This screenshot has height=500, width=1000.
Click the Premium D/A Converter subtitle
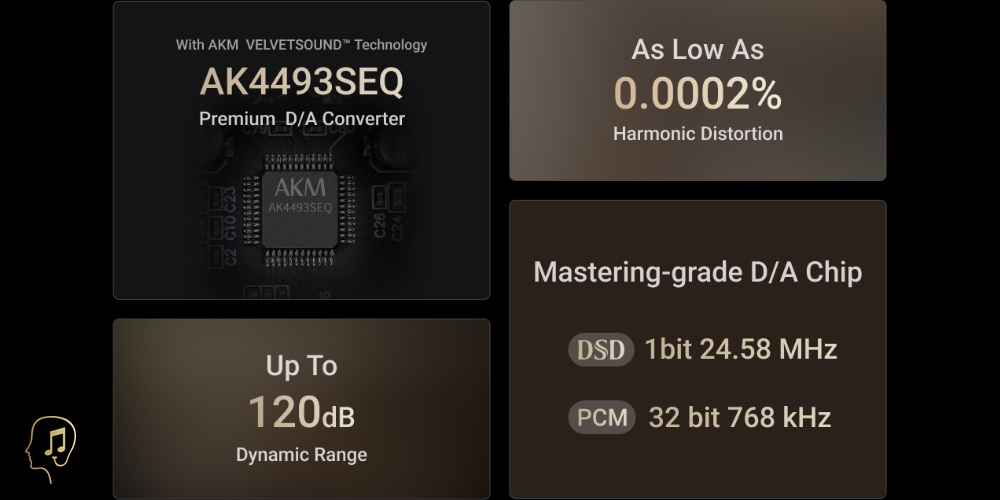coord(301,119)
